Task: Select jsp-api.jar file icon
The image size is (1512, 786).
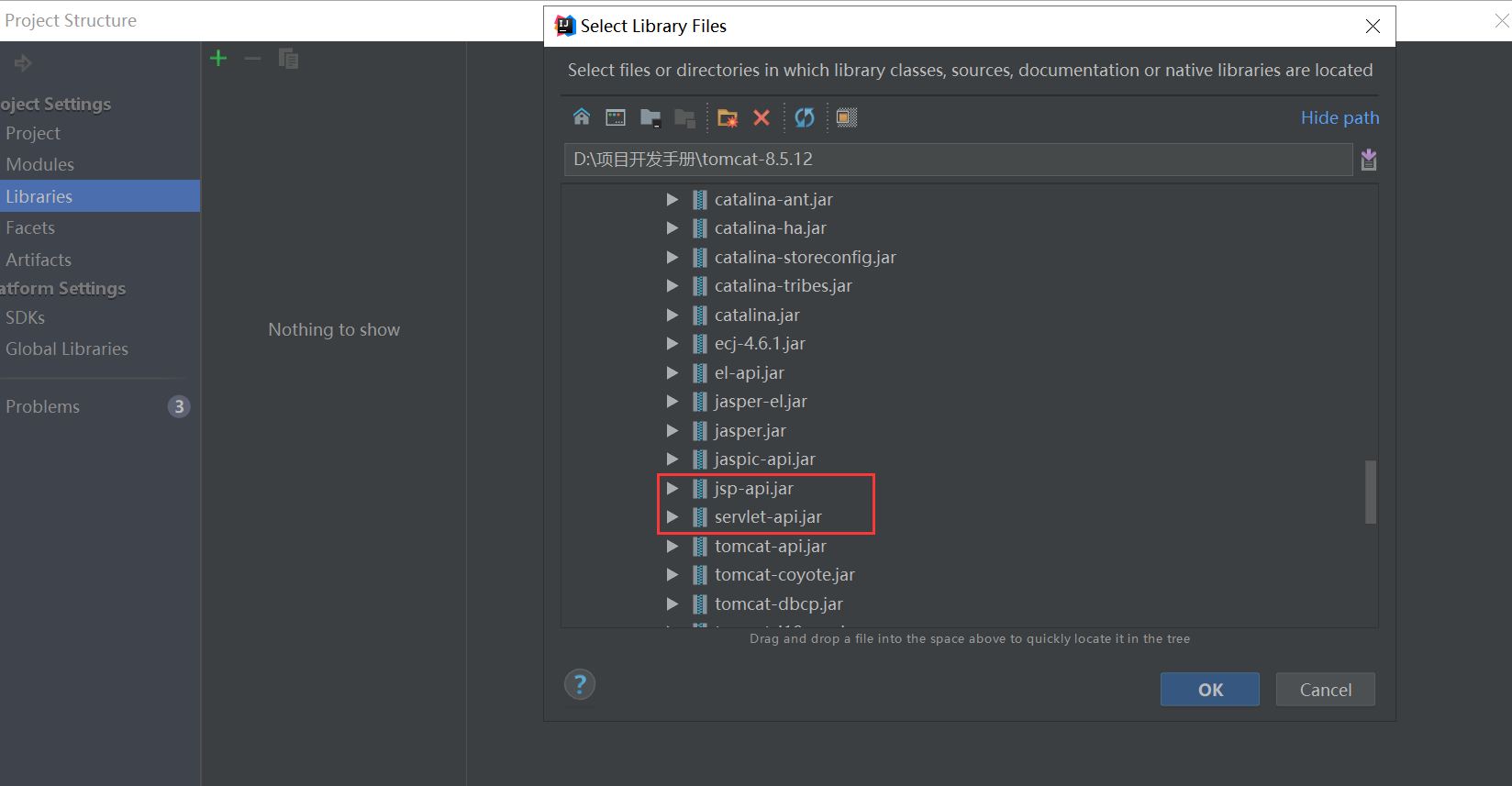Action: click(700, 489)
